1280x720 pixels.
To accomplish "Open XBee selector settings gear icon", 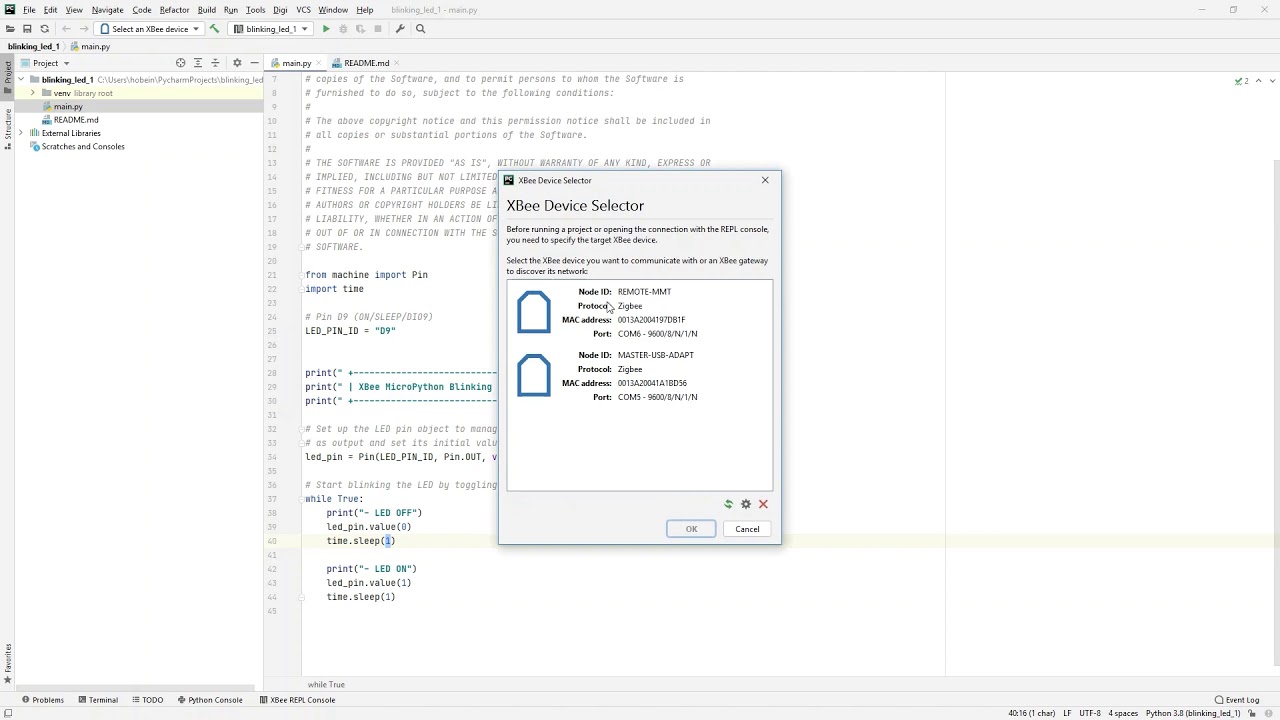I will pos(746,504).
